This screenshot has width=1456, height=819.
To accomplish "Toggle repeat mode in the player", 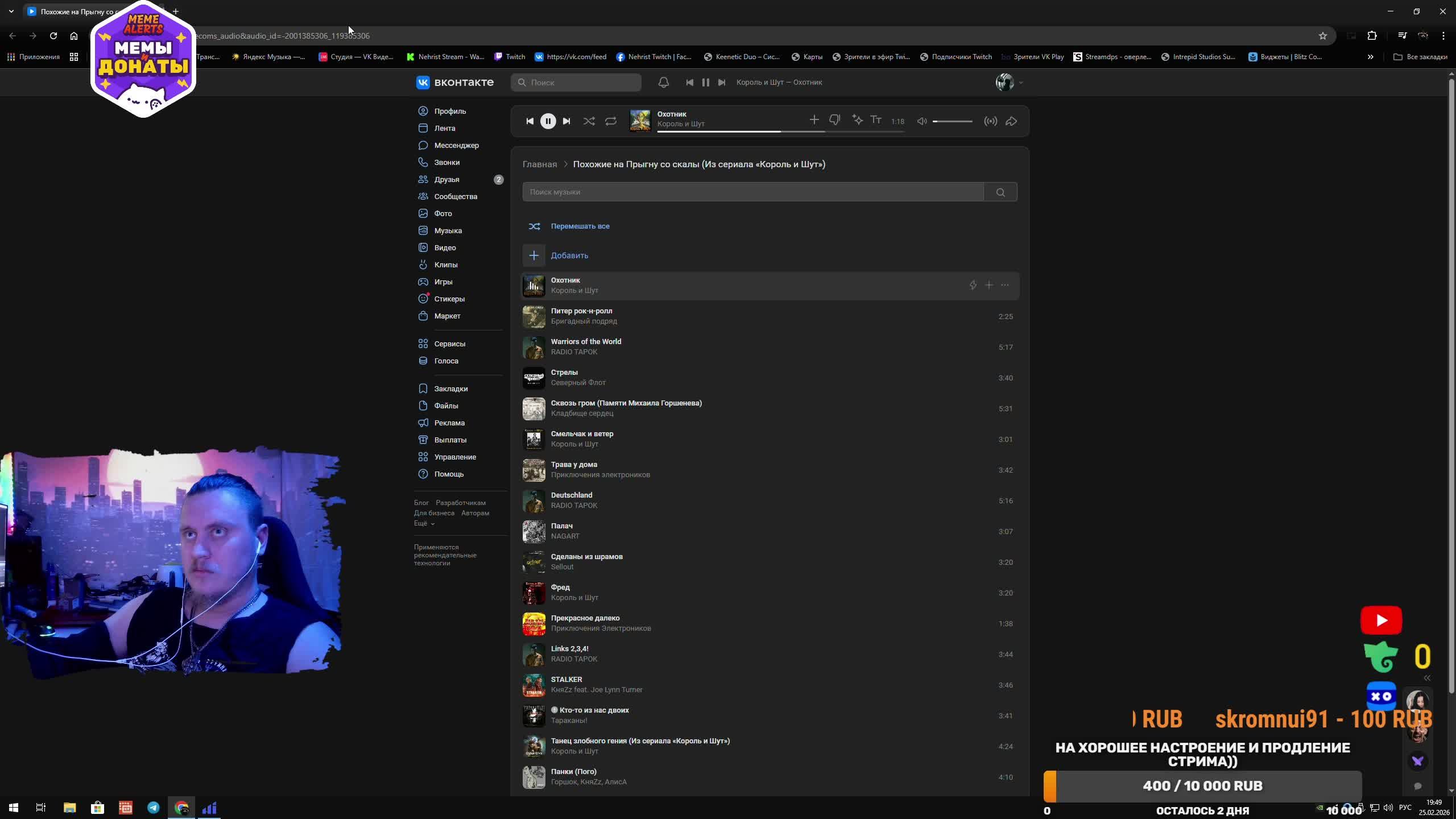I will [x=611, y=121].
